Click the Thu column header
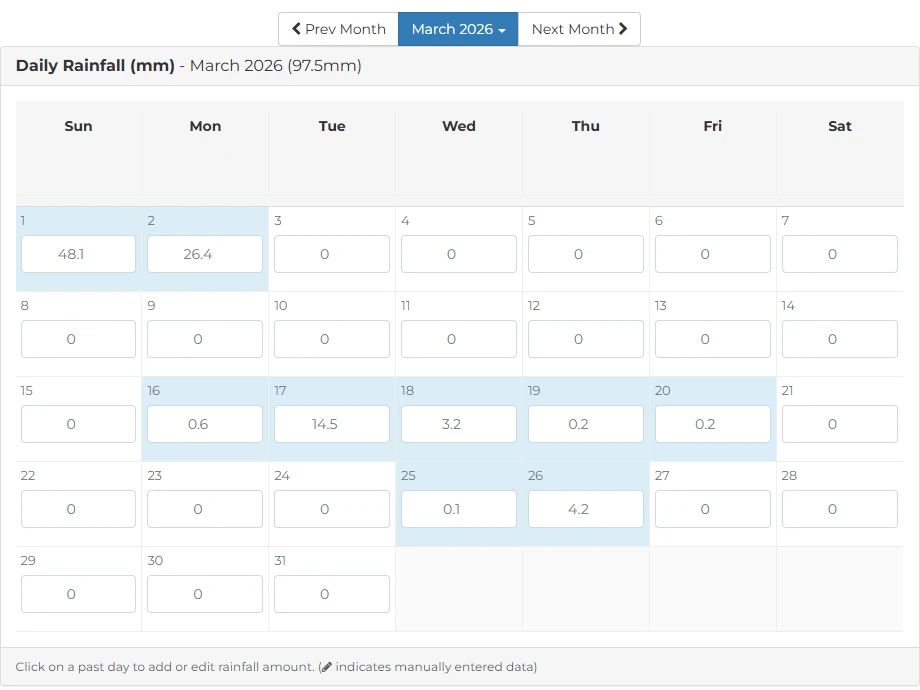This screenshot has width=920, height=690. pyautogui.click(x=586, y=126)
